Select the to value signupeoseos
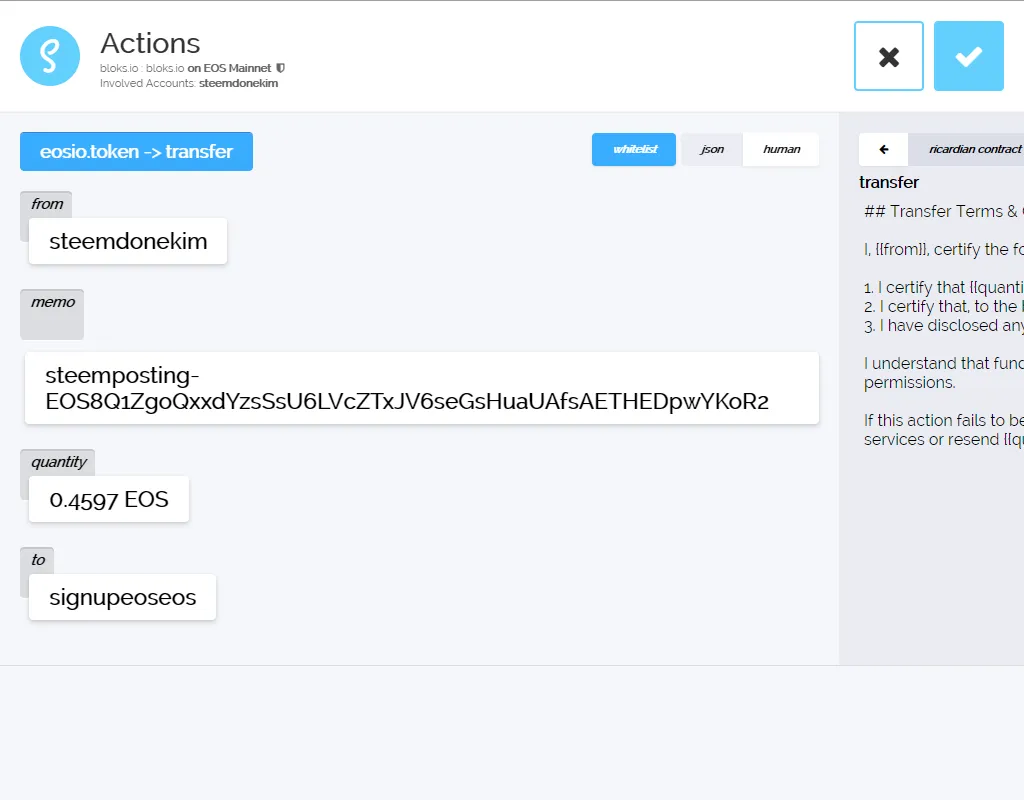 pyautogui.click(x=123, y=597)
